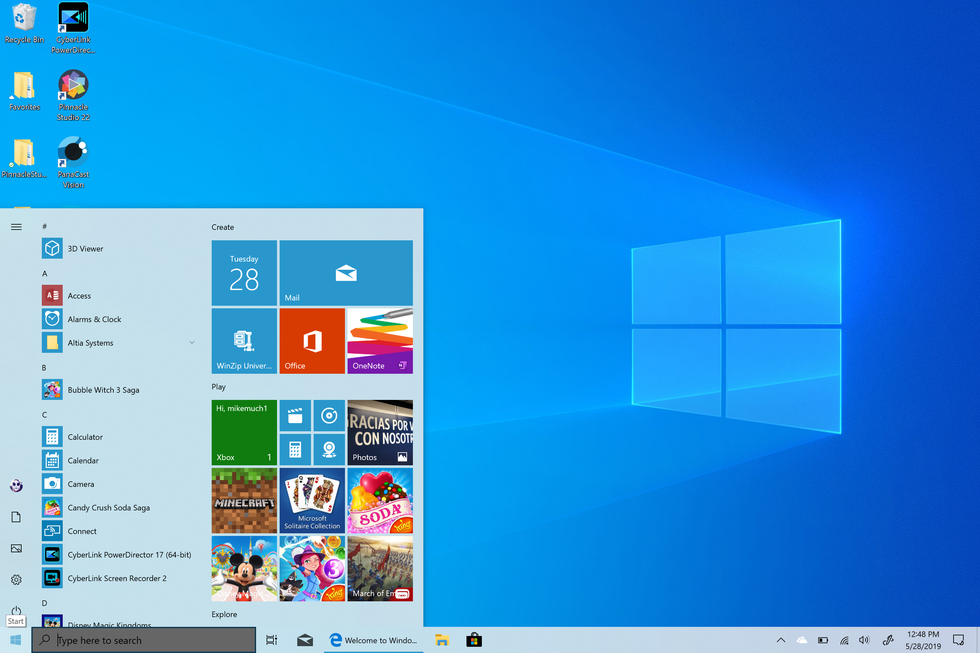The width and height of the screenshot is (980, 653).
Task: Click the OneDrive cloud icon in the tray
Action: click(x=801, y=639)
